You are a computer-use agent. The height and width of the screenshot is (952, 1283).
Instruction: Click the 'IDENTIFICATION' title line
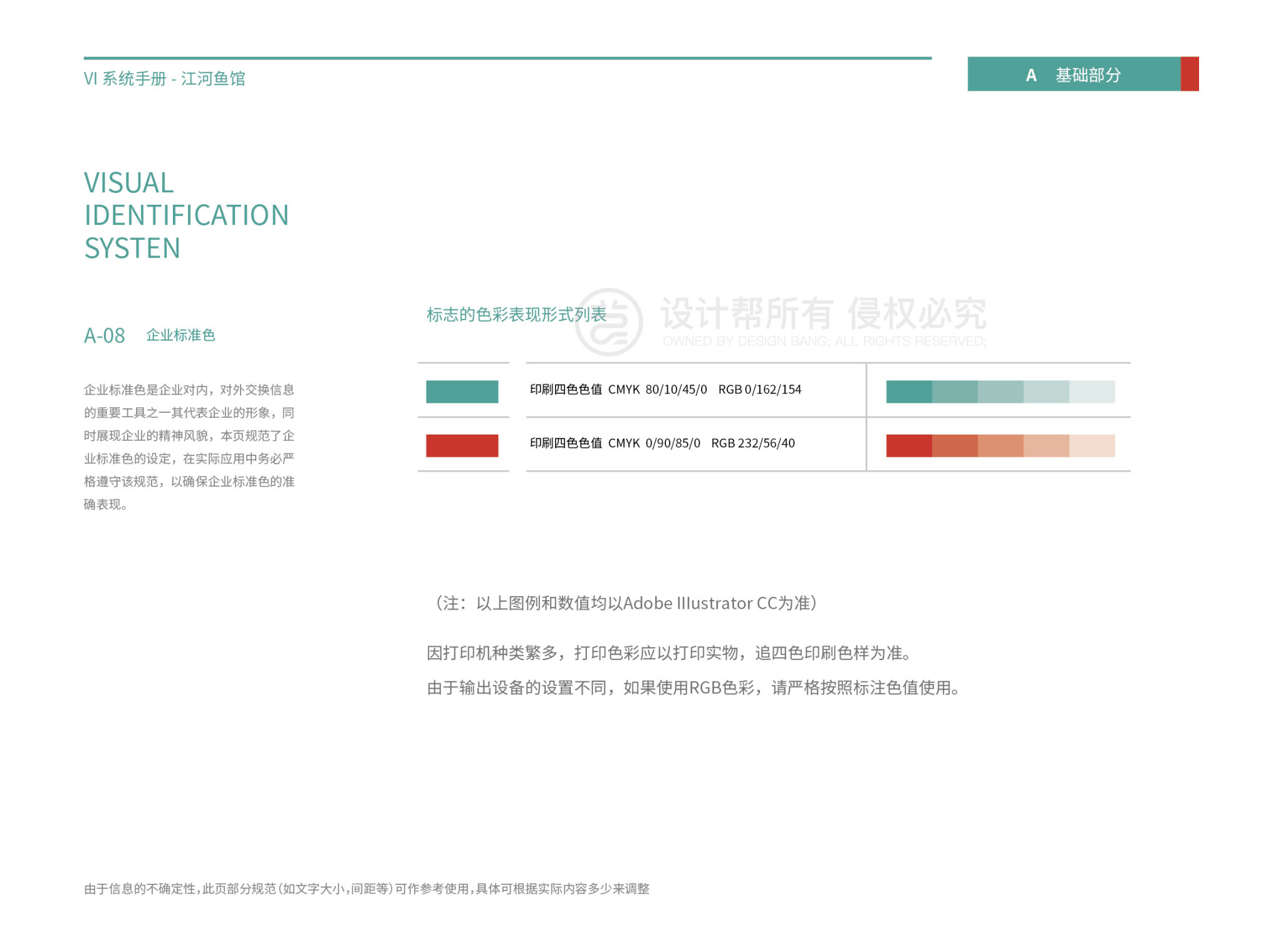click(187, 215)
